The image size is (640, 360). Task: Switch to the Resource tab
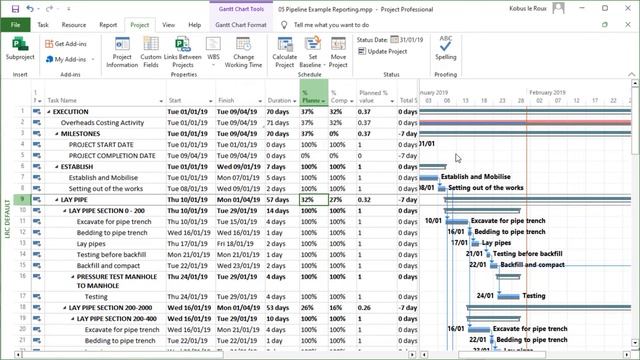pos(74,25)
